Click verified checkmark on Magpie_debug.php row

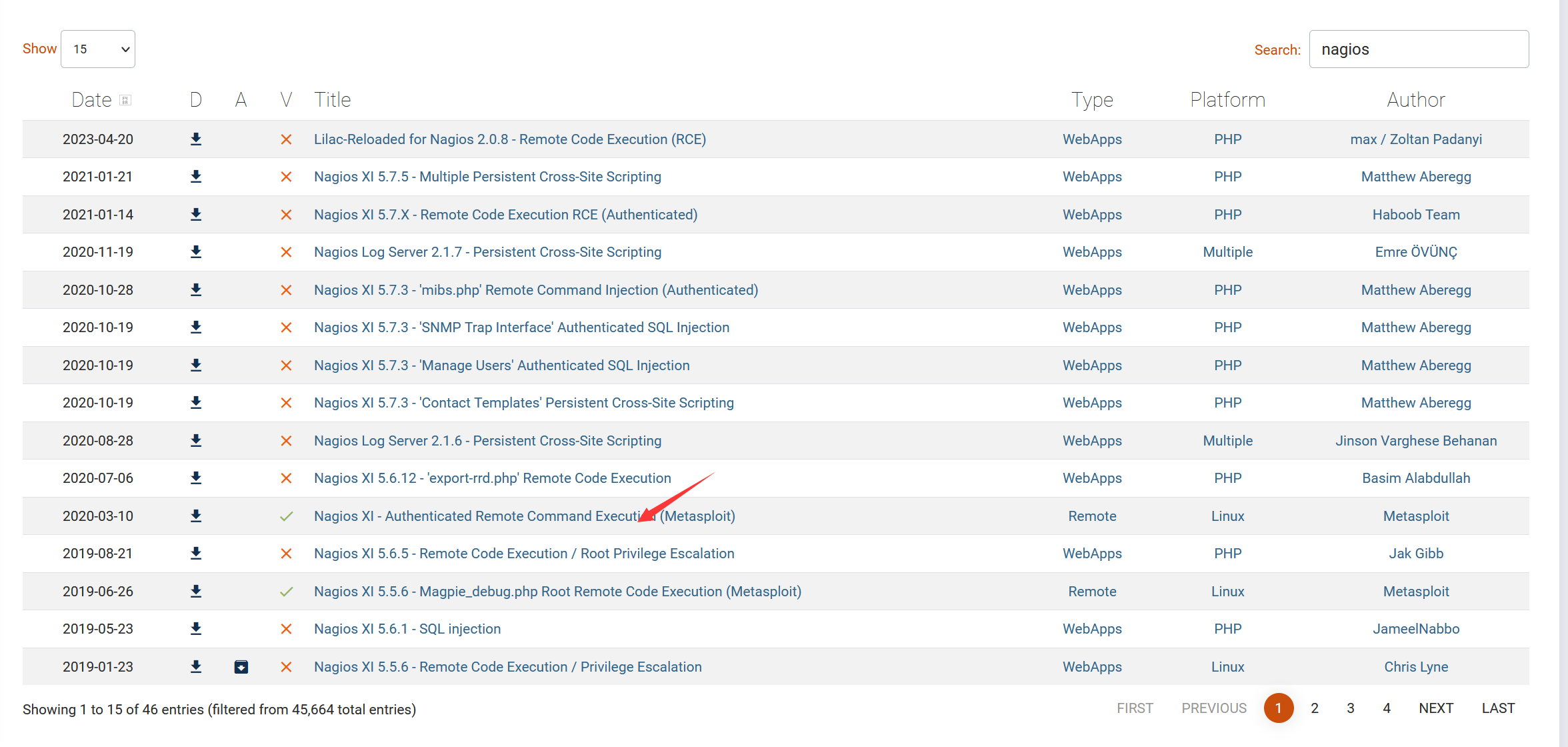286,592
